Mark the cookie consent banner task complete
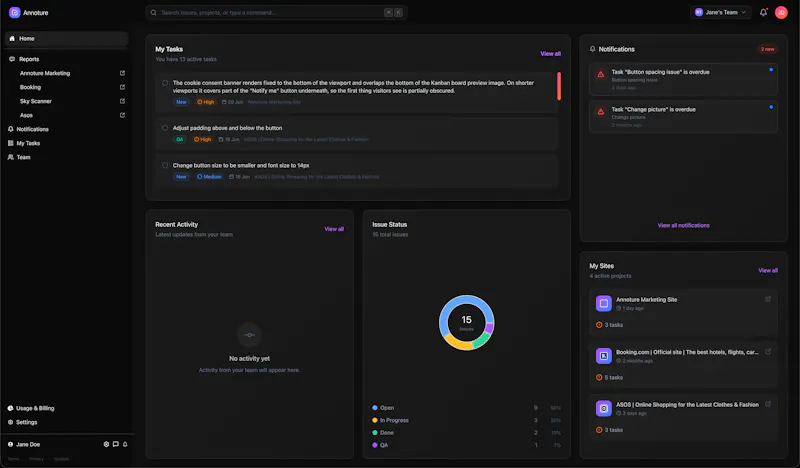This screenshot has width=800, height=468. [165, 83]
